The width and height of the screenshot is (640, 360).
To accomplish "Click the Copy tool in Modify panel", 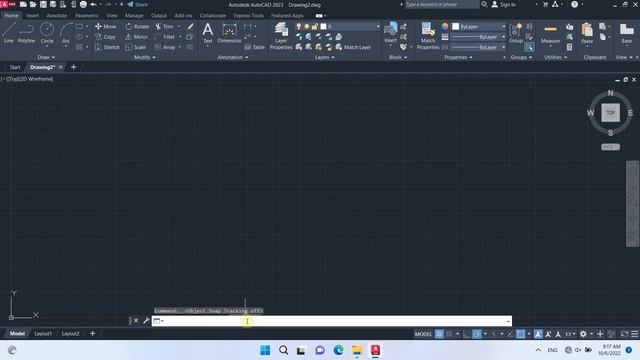I will click(x=106, y=37).
